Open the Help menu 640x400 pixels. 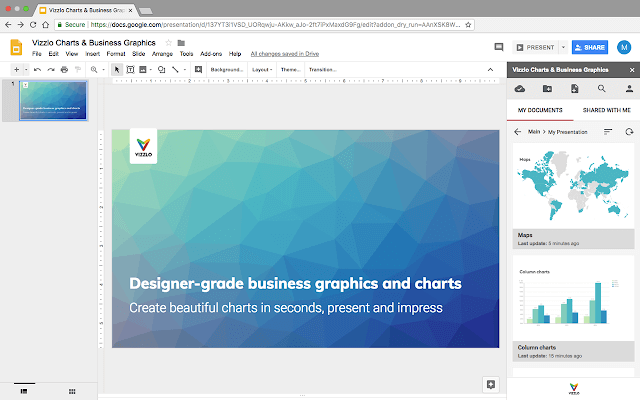235,54
